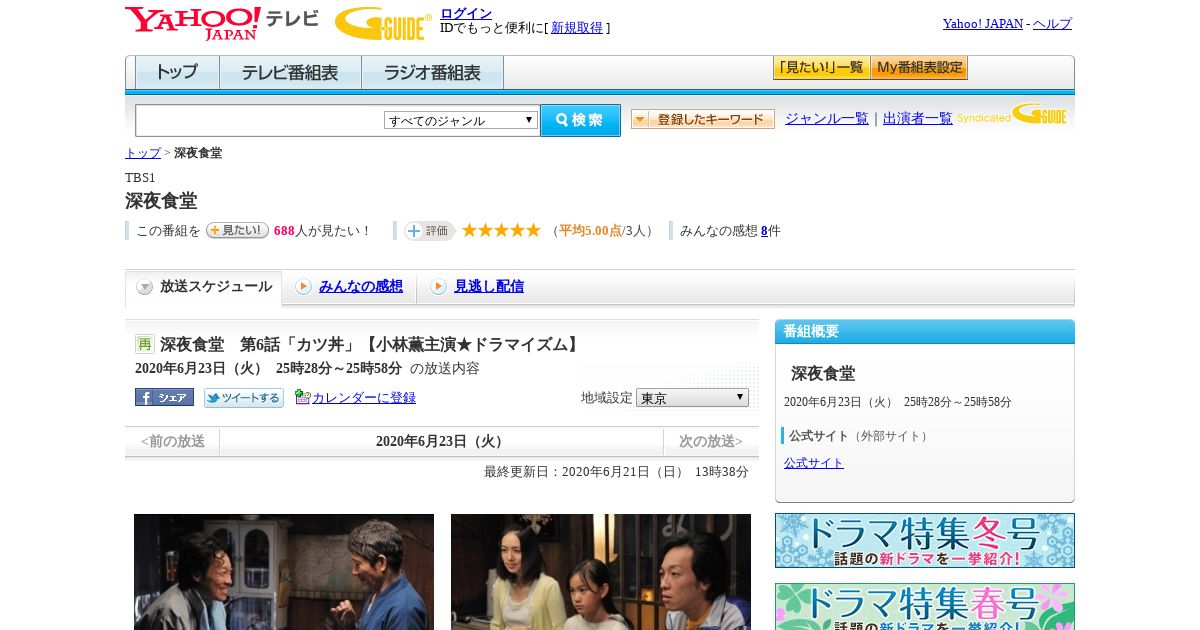This screenshot has height=630, width=1200.
Task: Open the ログイン link
Action: click(x=466, y=13)
